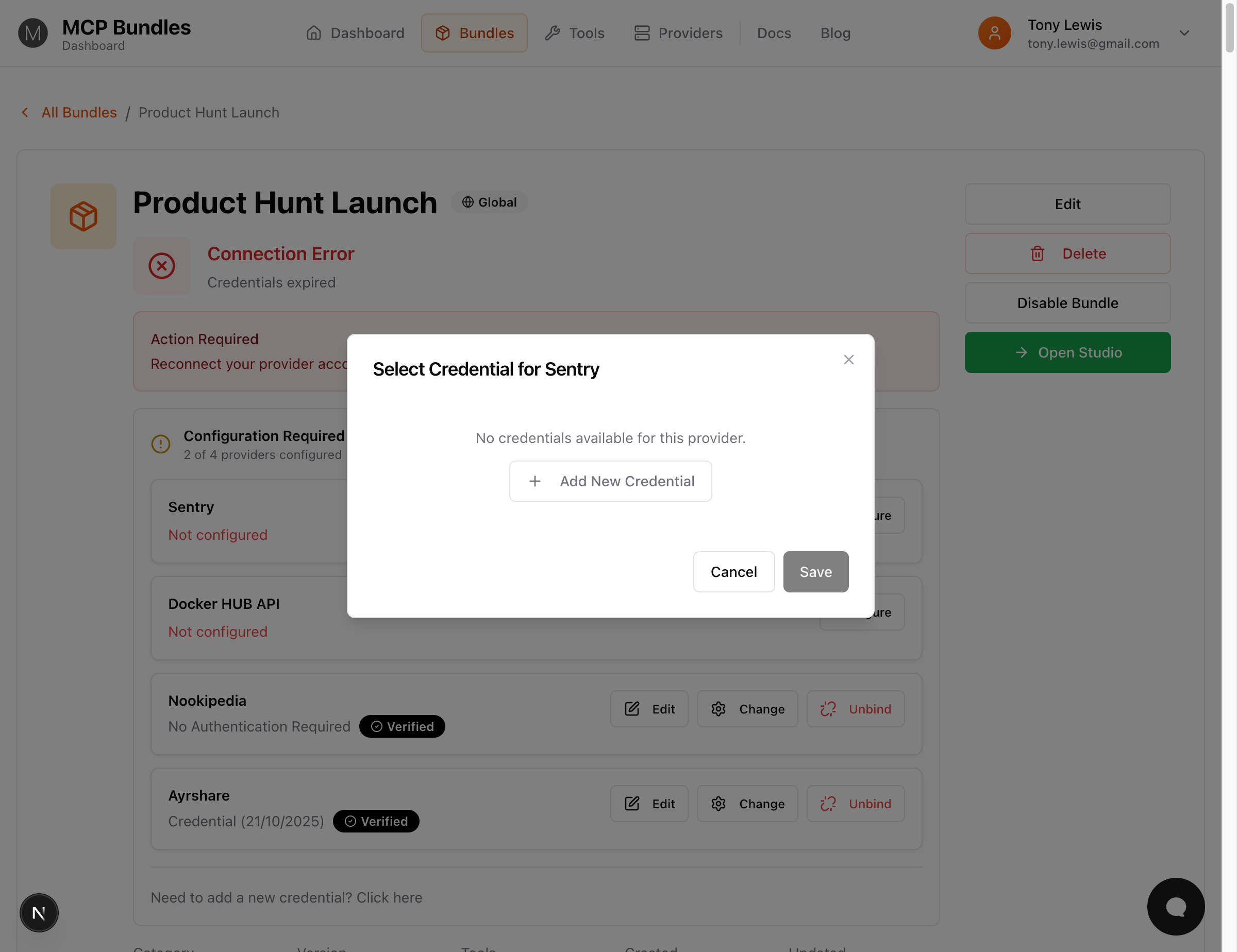The image size is (1237, 952).
Task: Open the gear Change icon for Ayrshare
Action: pyautogui.click(x=718, y=803)
